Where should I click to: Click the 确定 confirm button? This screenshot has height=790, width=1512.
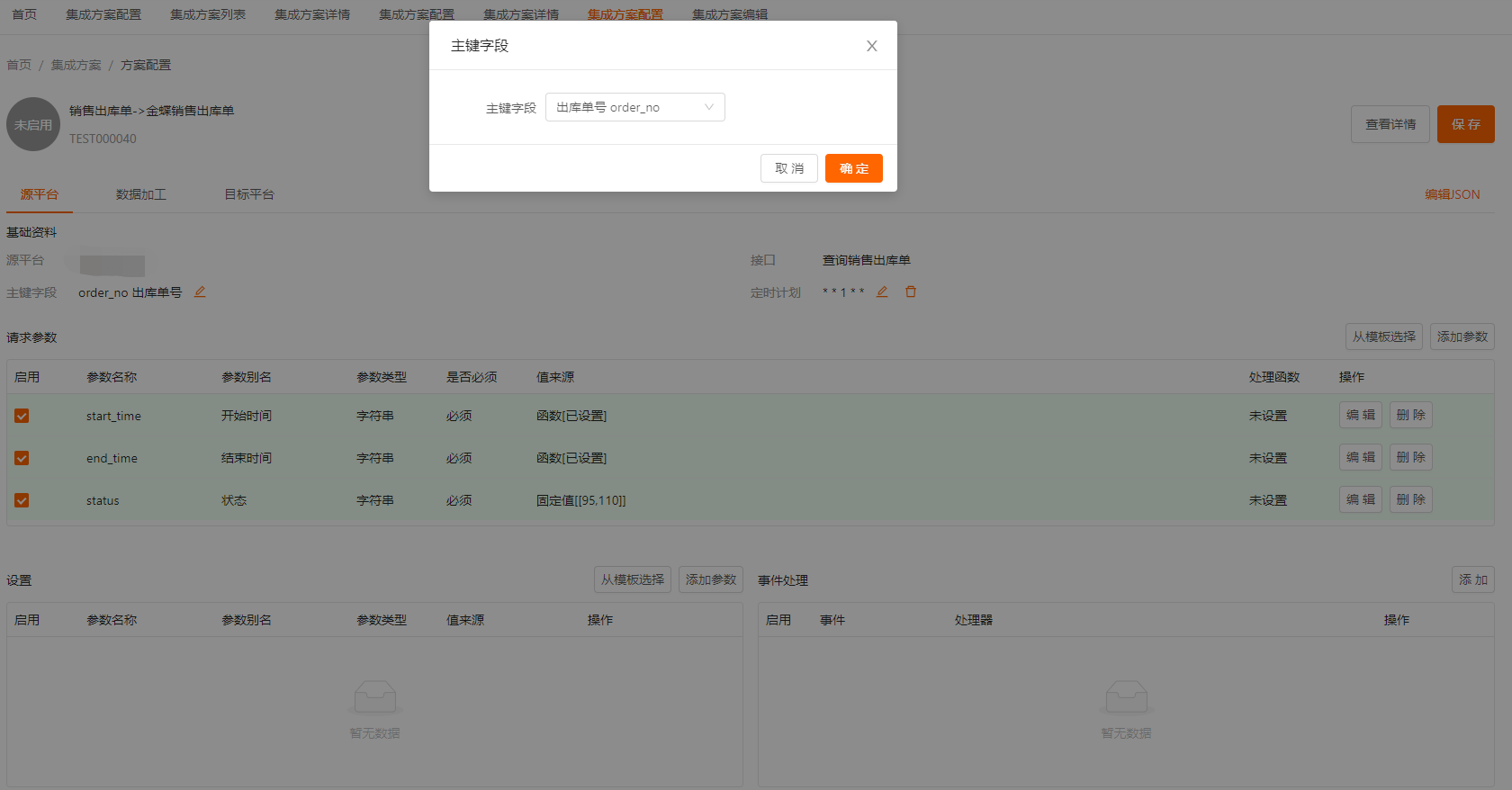tap(853, 168)
